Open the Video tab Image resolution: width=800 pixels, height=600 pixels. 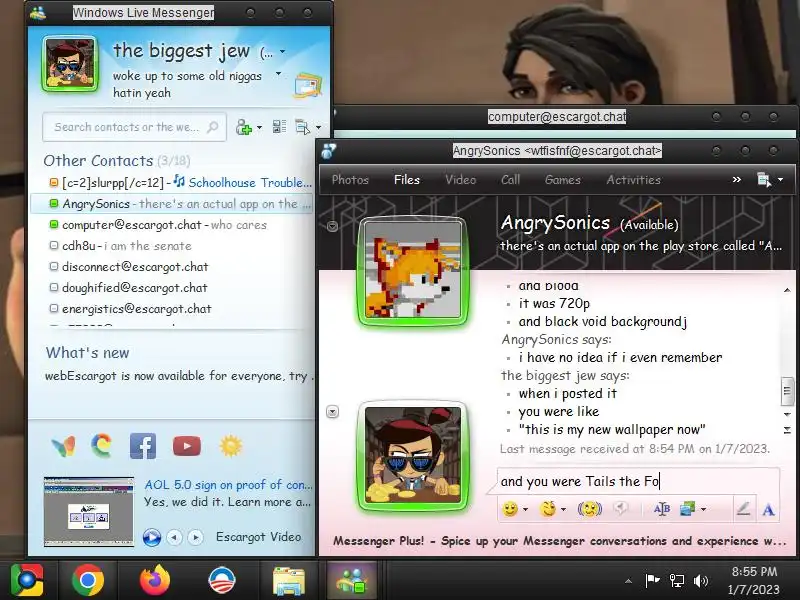click(x=460, y=180)
